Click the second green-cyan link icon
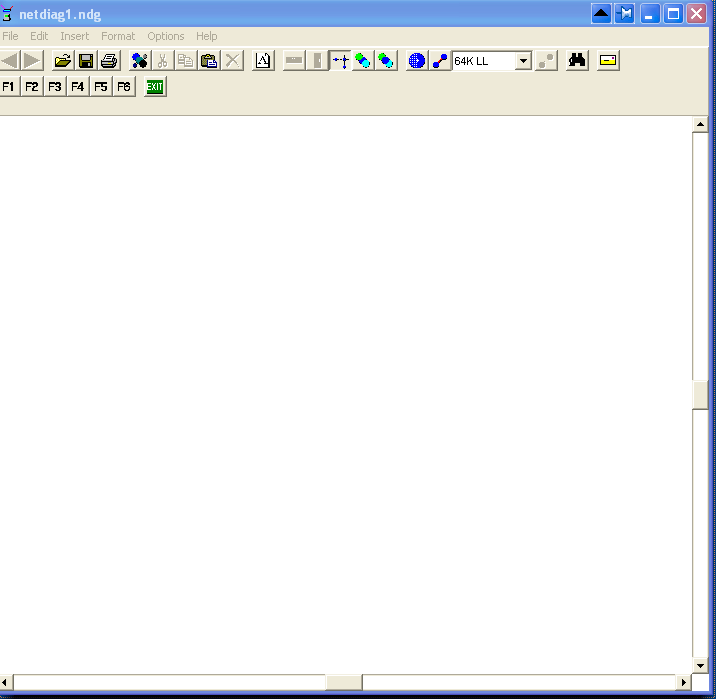Viewport: 716px width, 699px height. point(386,60)
